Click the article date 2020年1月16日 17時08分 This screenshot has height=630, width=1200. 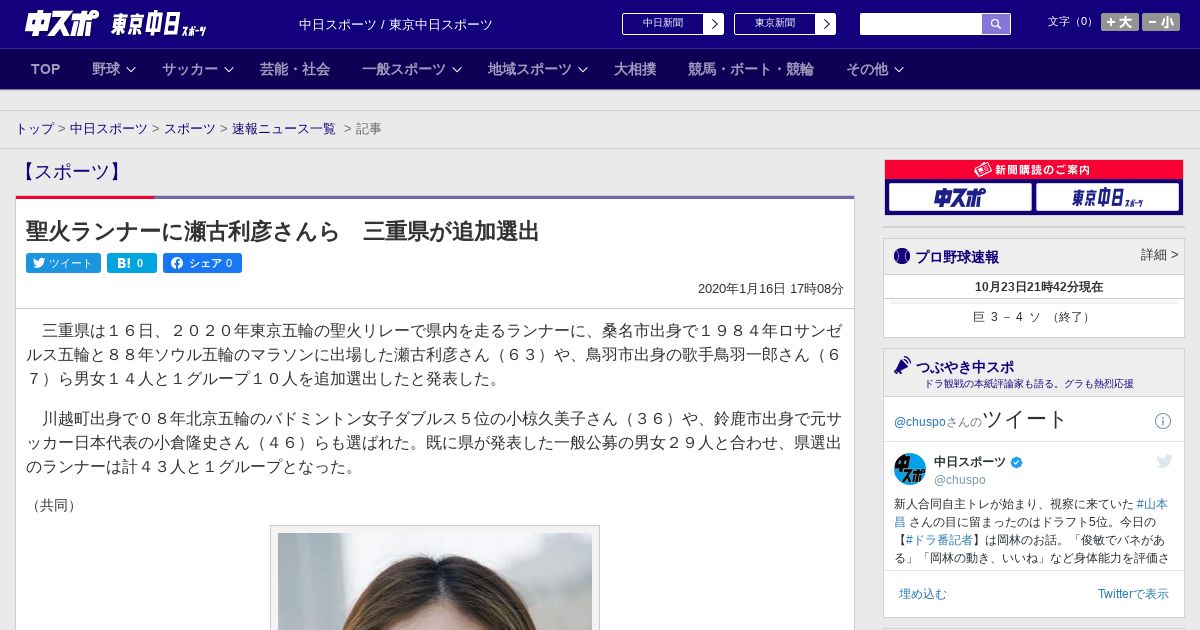tap(770, 288)
